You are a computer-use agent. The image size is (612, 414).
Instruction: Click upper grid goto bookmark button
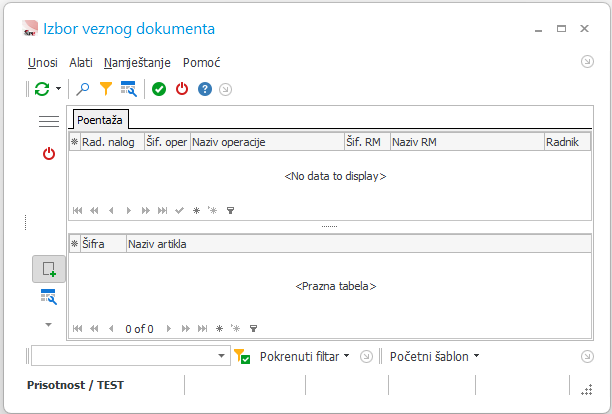tap(212, 211)
